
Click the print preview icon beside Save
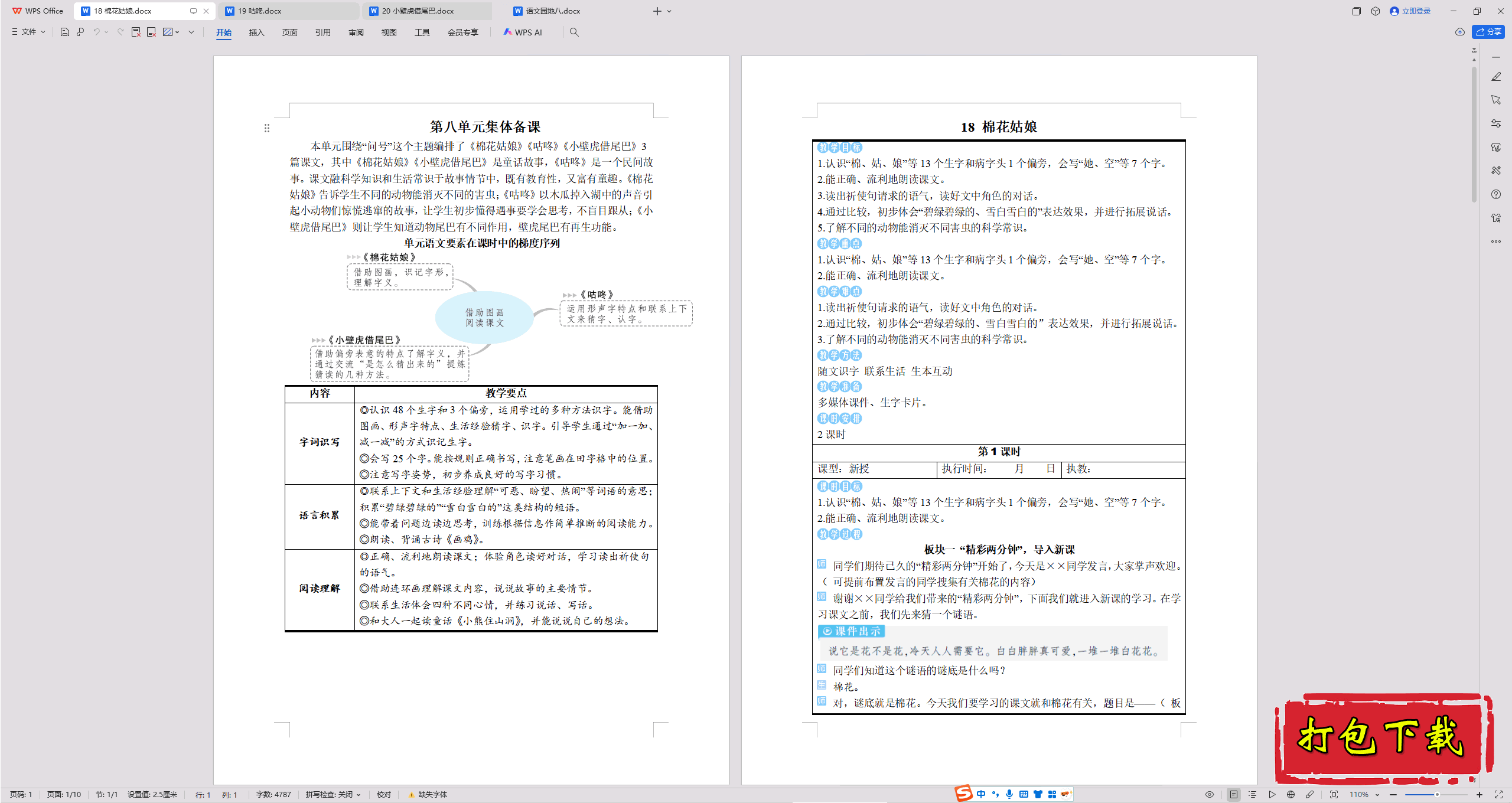pos(80,32)
